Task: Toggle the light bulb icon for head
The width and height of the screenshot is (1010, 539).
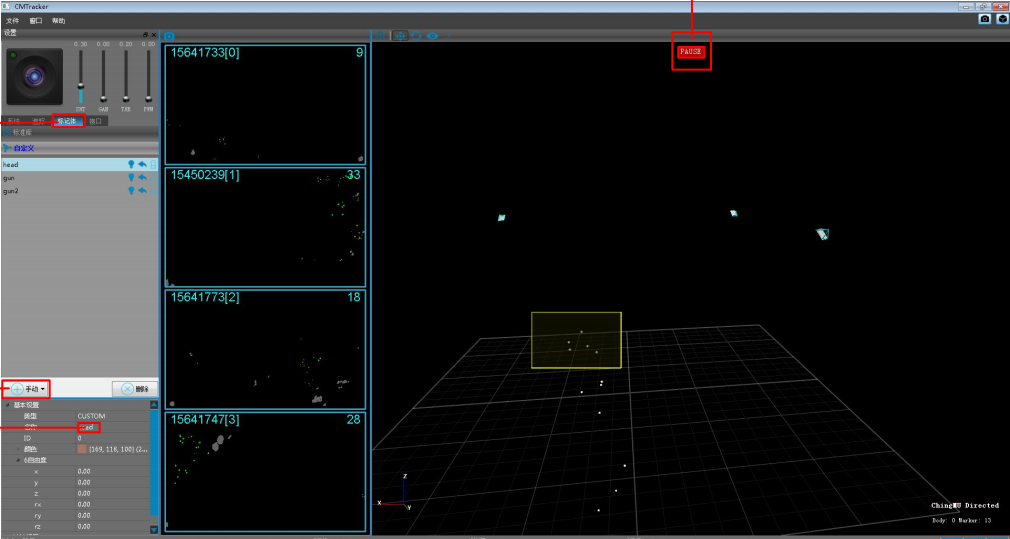Action: tap(131, 164)
